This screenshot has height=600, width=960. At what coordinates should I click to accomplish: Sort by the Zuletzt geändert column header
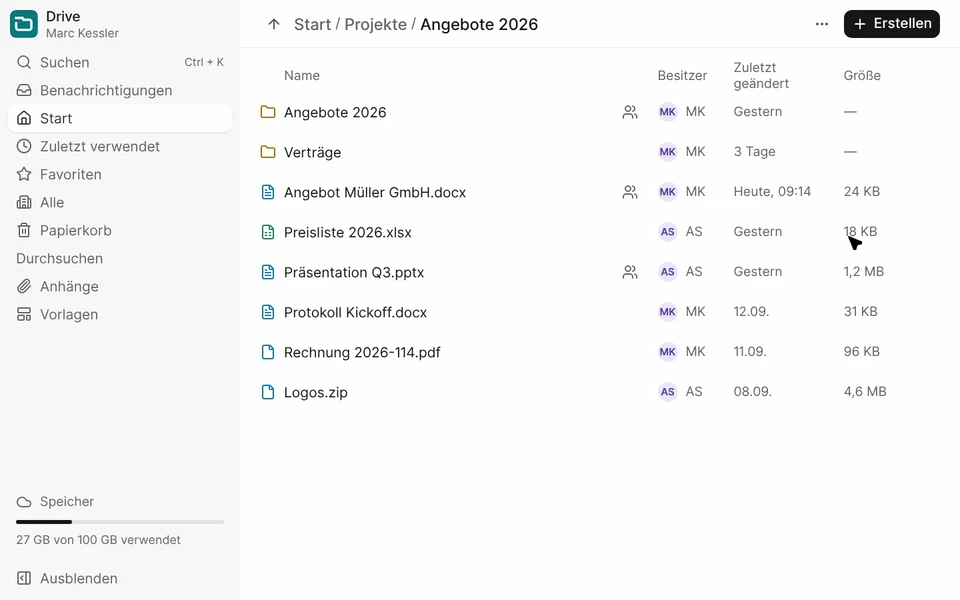[761, 75]
